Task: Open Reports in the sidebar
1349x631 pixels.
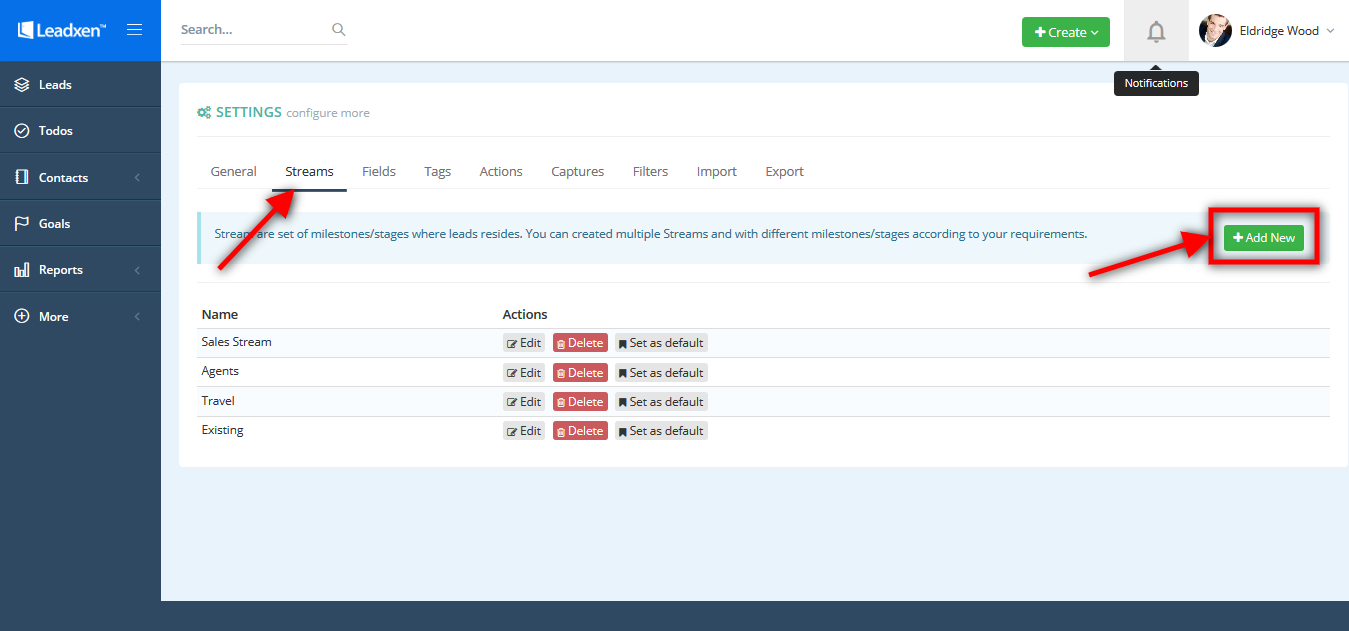Action: 80,270
